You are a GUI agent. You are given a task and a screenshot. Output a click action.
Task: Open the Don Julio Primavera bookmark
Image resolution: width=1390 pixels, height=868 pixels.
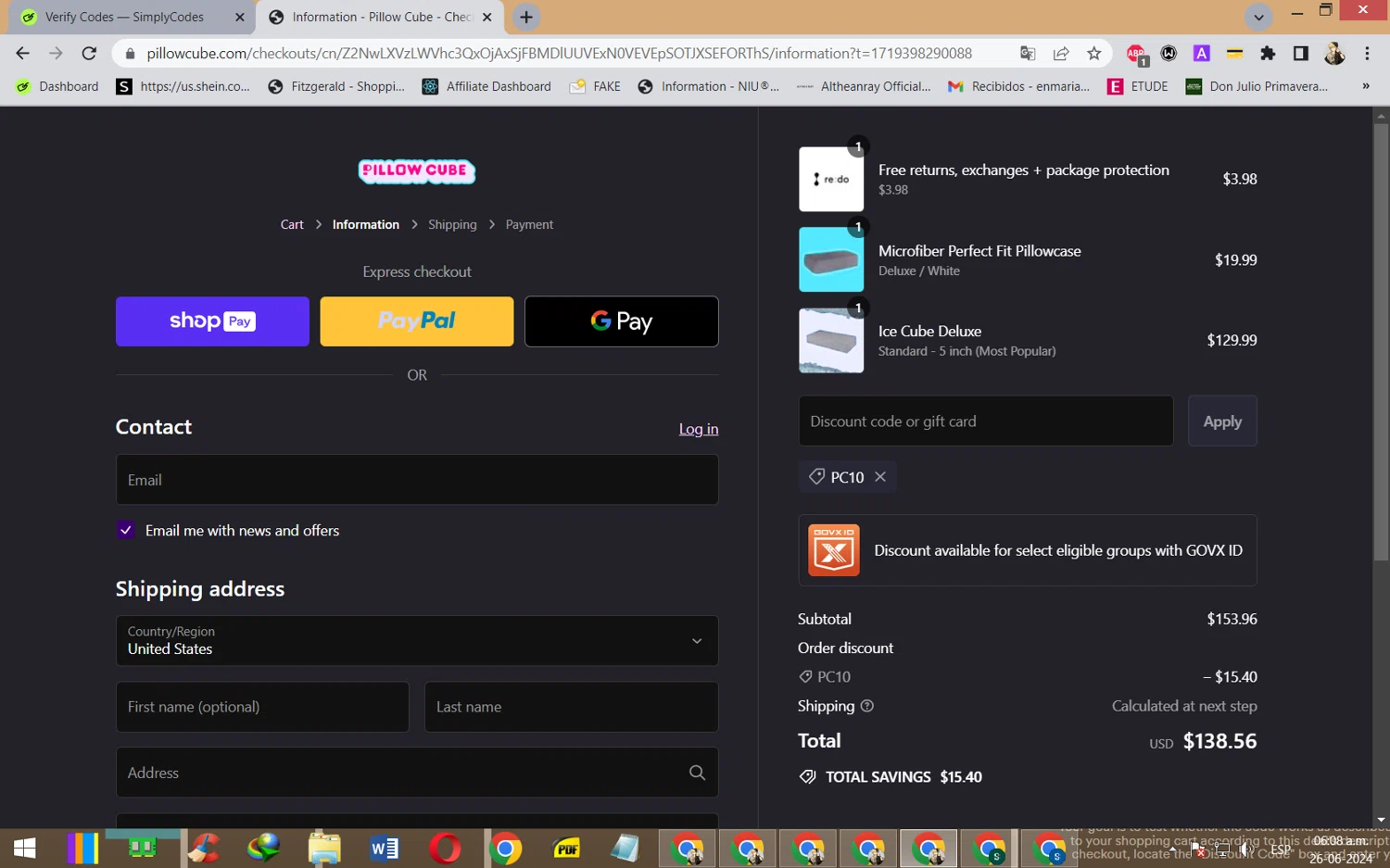pos(1257,86)
